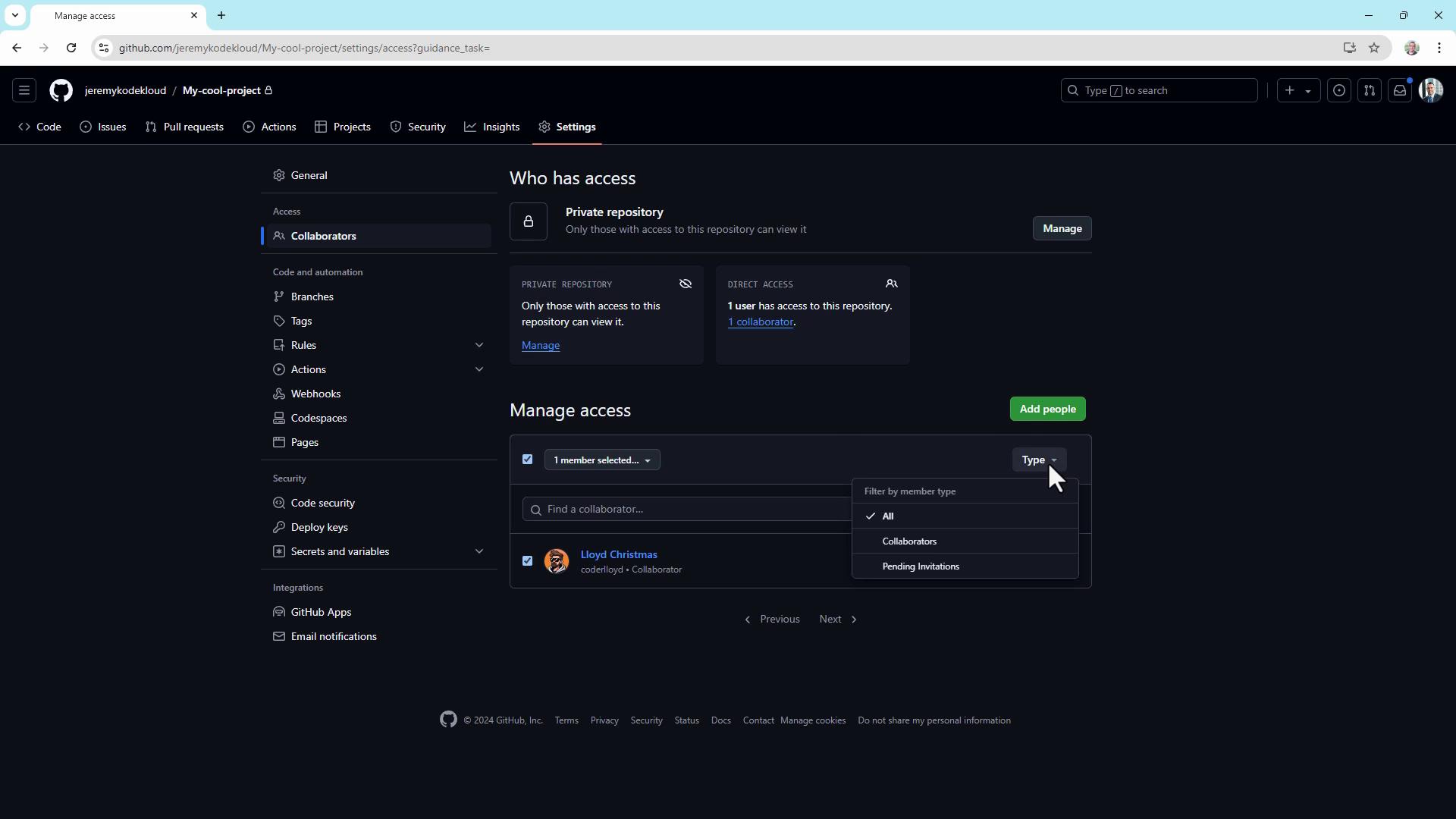Open the 1 collaborator link
This screenshot has width=1456, height=819.
coord(761,322)
